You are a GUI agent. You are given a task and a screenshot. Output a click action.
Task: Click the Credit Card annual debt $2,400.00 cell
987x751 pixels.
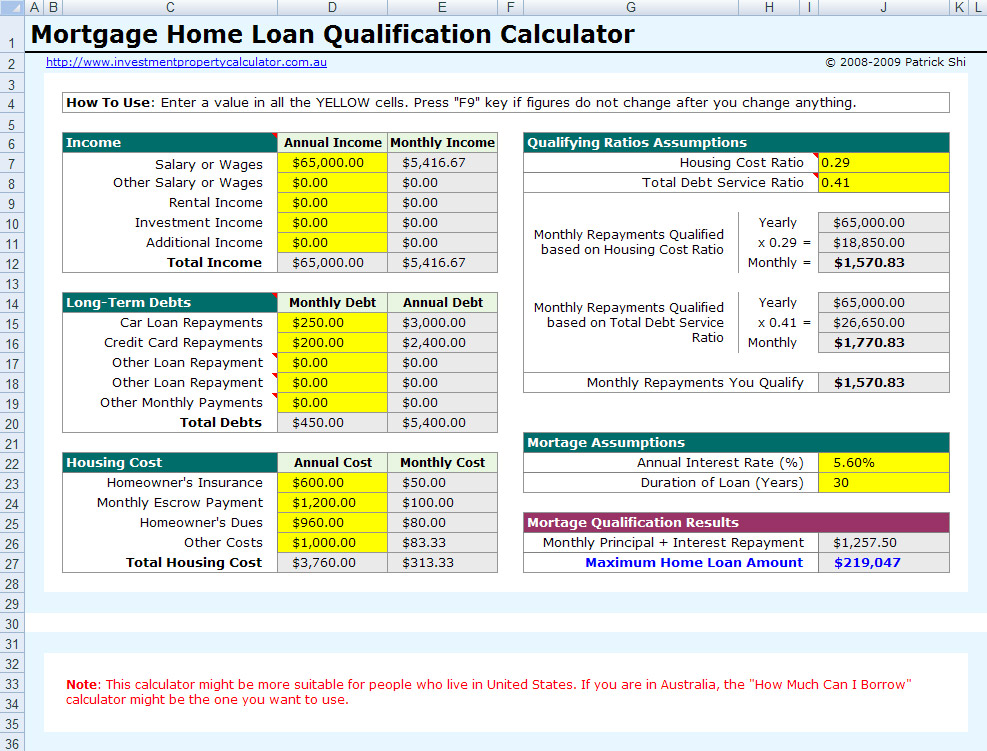tap(443, 342)
